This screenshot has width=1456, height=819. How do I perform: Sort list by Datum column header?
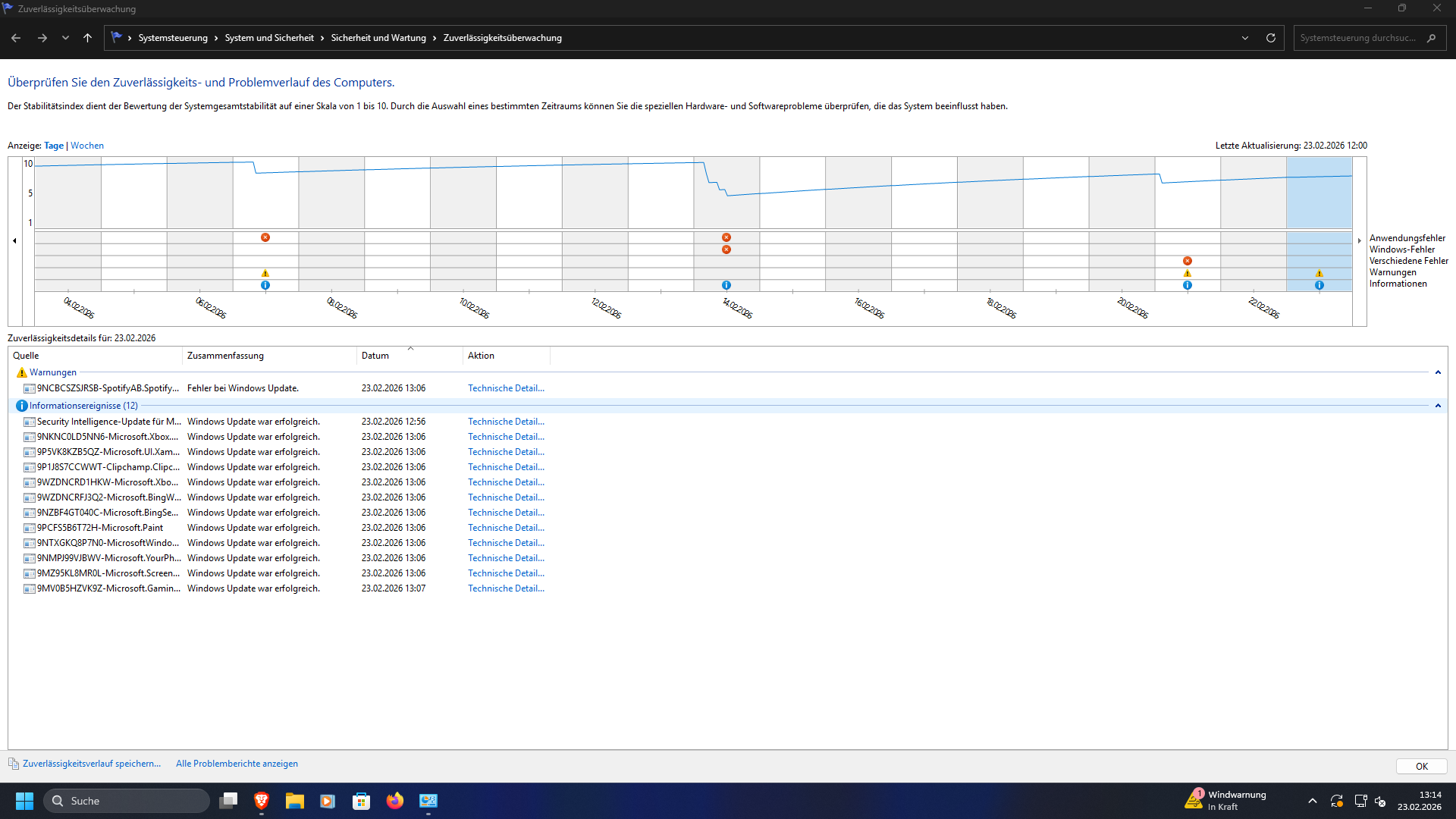click(375, 356)
